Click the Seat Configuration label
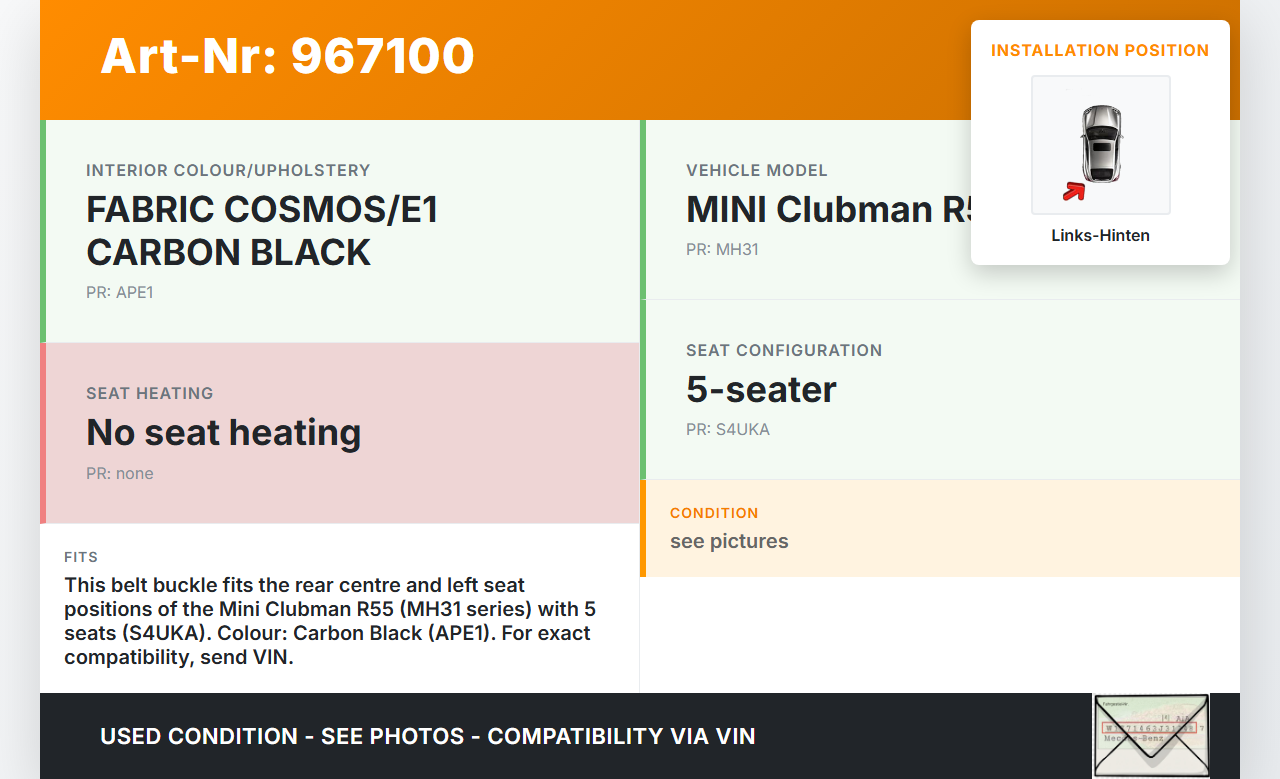 tap(784, 351)
